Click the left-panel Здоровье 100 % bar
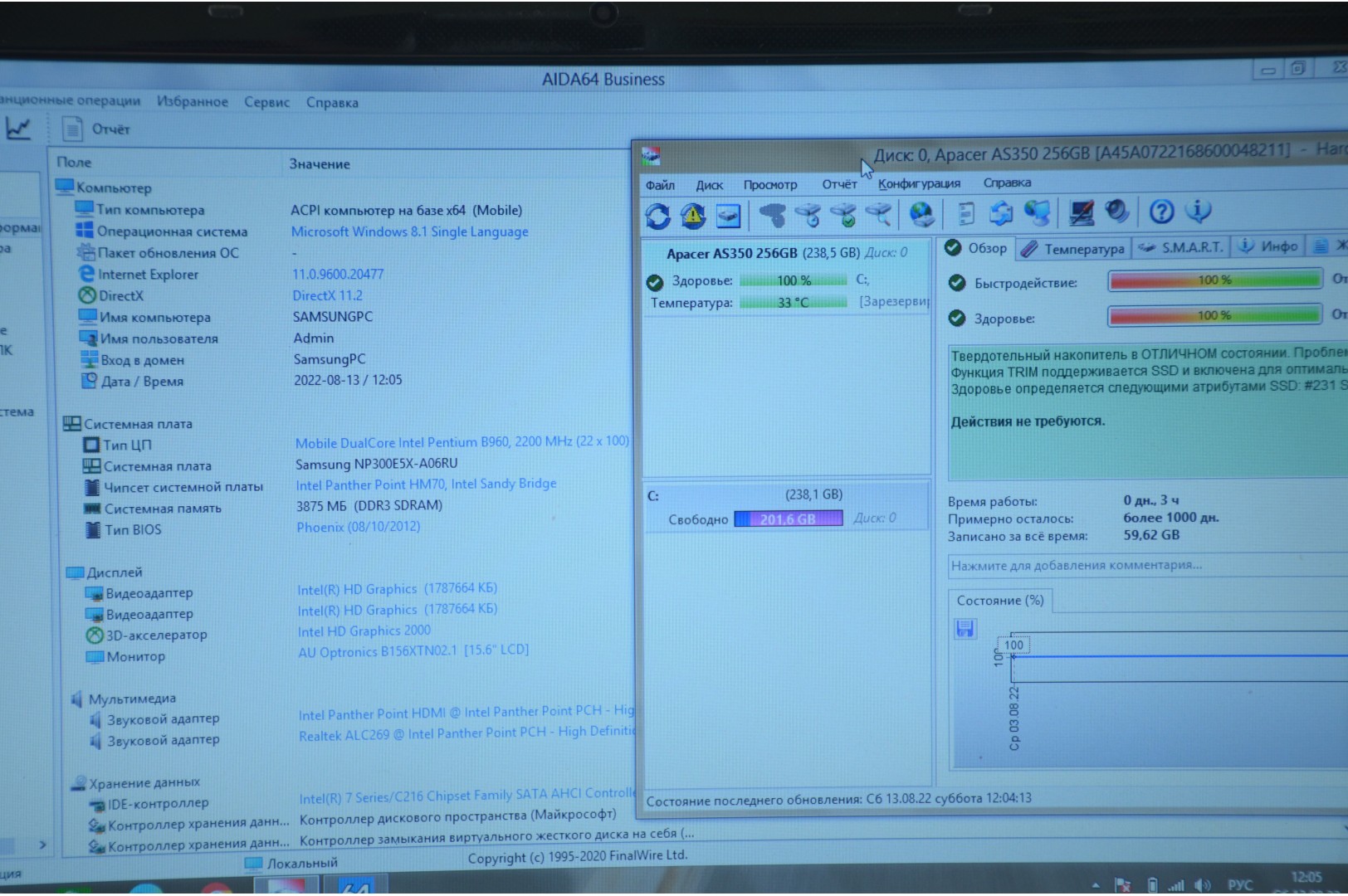Viewport: 1348px width, 896px height. [793, 280]
